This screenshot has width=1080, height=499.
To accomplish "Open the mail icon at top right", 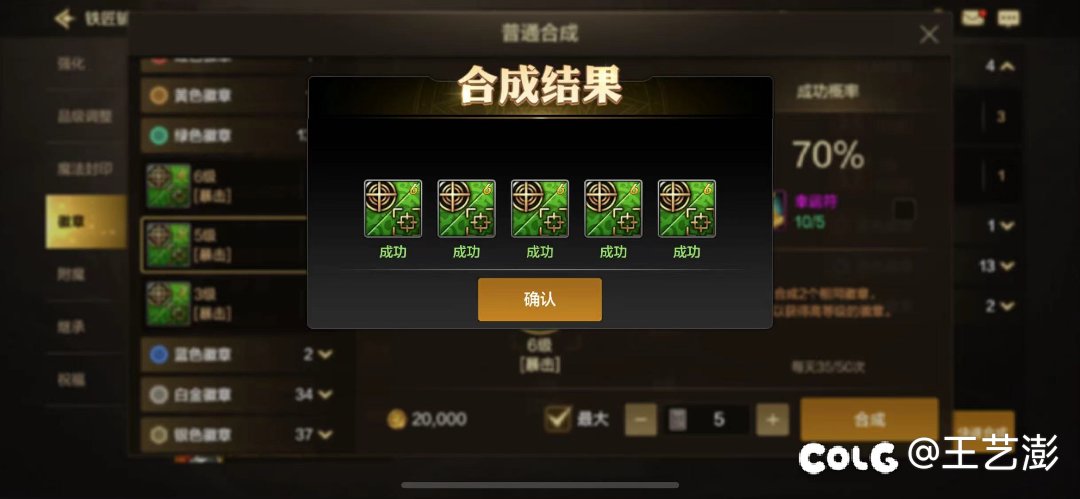I will coord(973,18).
